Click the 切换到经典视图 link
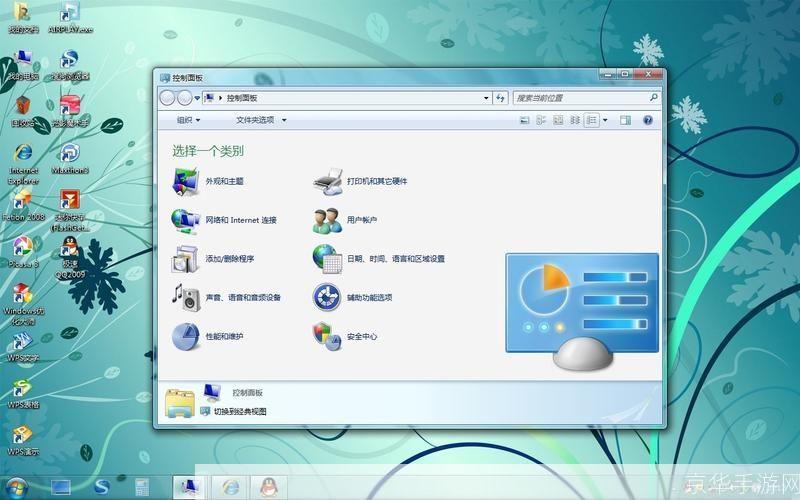This screenshot has height=500, width=800. [x=240, y=412]
